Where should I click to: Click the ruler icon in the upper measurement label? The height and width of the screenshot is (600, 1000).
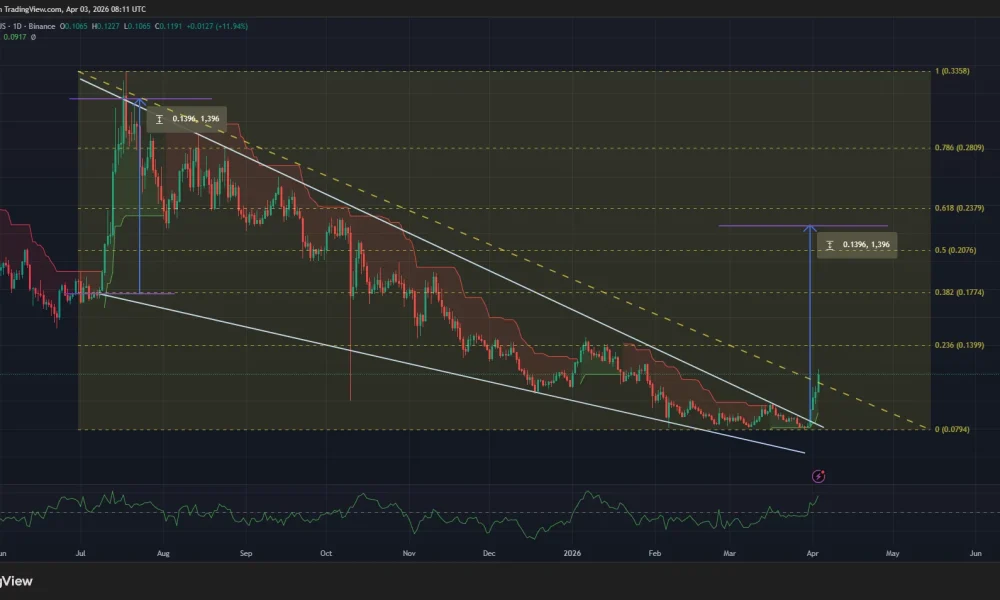(x=159, y=118)
